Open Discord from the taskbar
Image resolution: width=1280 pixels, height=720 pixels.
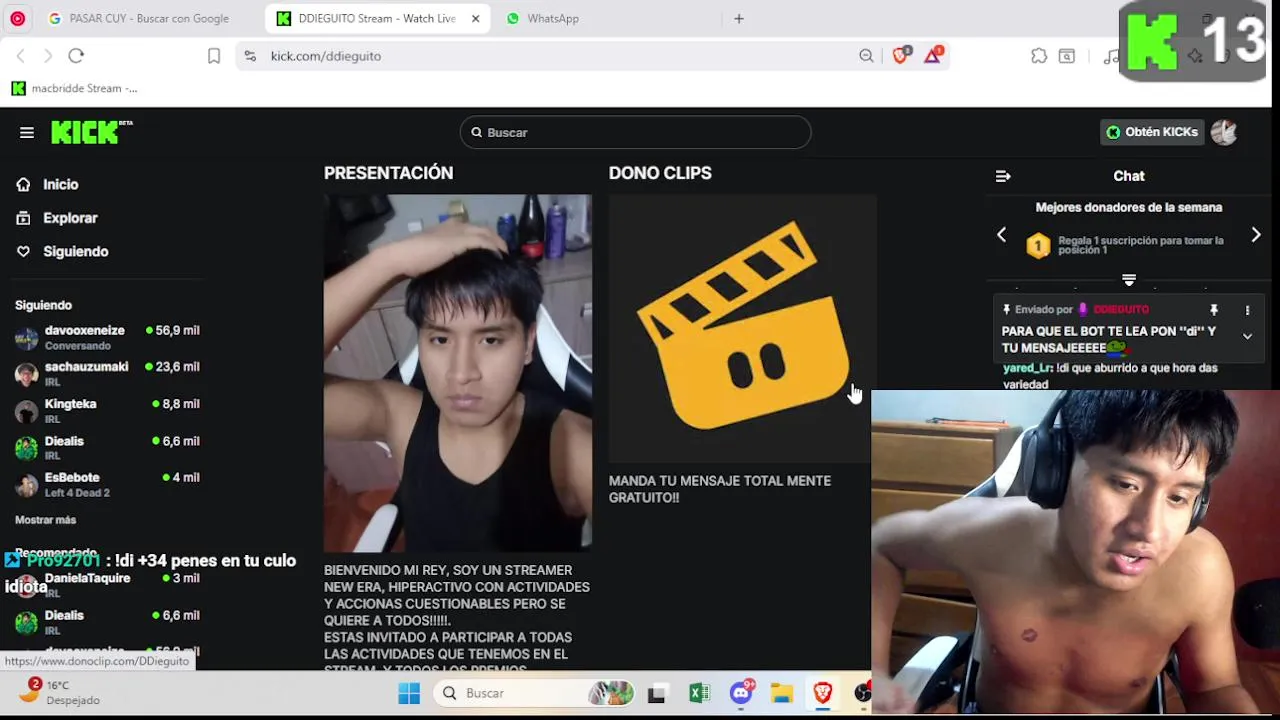tap(741, 693)
